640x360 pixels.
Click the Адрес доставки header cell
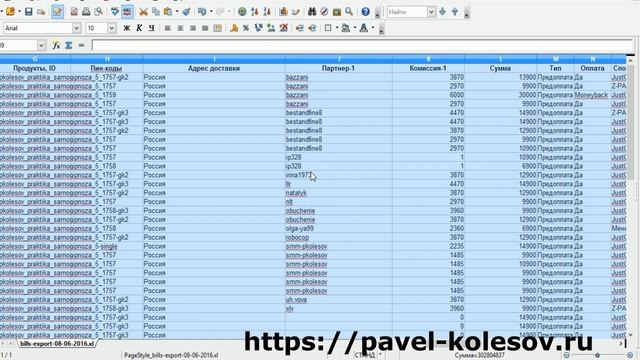click(214, 68)
